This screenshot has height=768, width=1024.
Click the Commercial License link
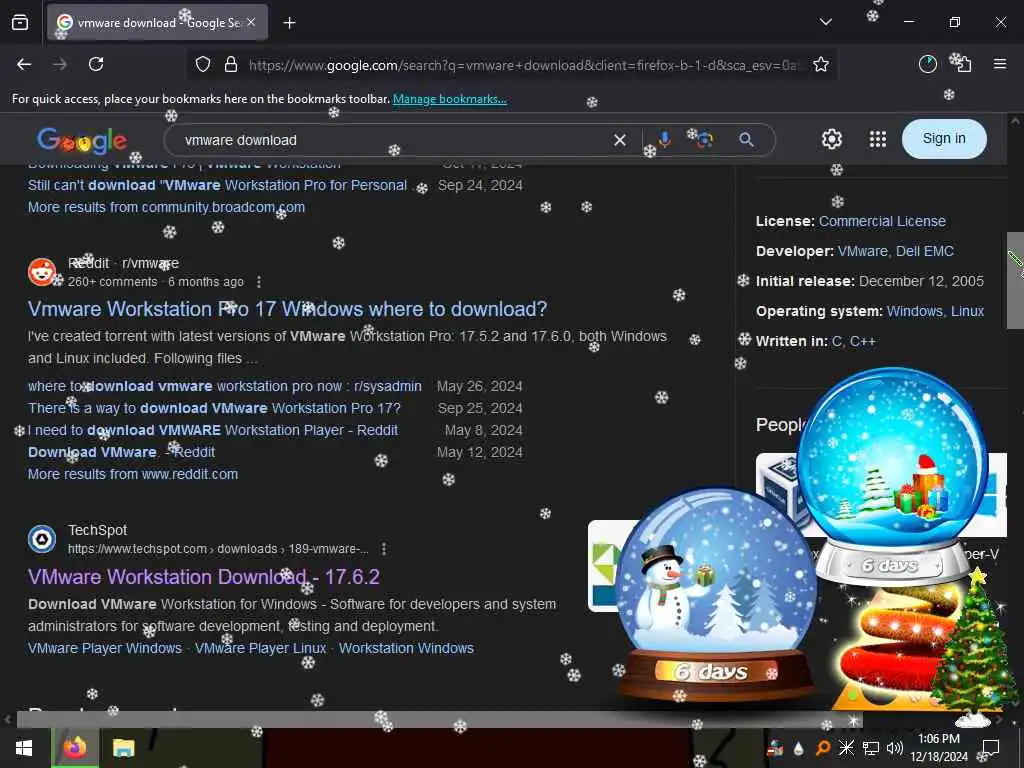(882, 221)
